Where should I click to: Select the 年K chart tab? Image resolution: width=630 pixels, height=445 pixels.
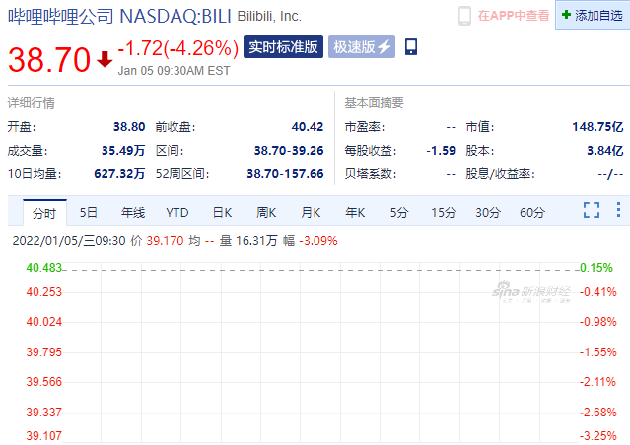pos(355,212)
